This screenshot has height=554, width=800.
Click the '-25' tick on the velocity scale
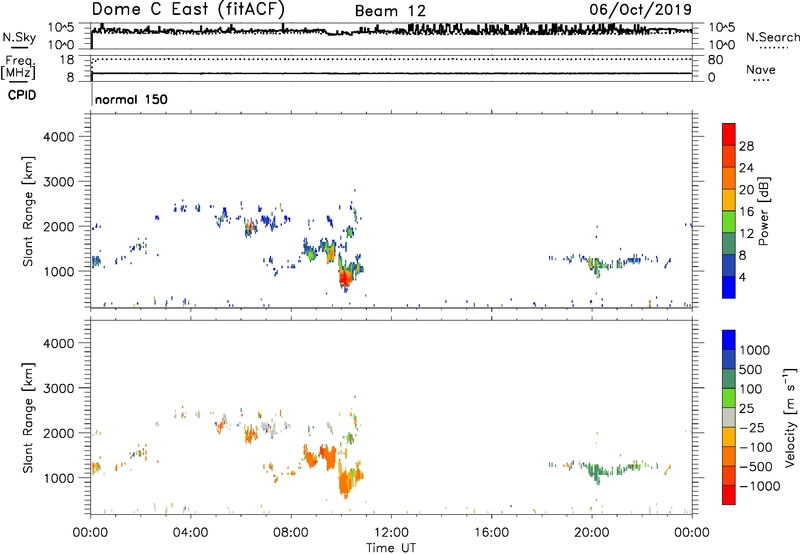tap(752, 428)
